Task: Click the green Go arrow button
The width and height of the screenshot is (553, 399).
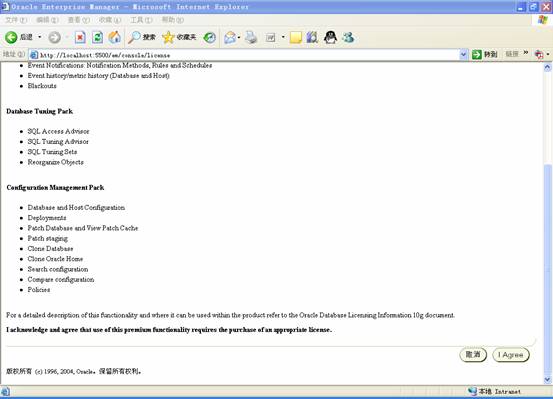Action: click(x=477, y=54)
